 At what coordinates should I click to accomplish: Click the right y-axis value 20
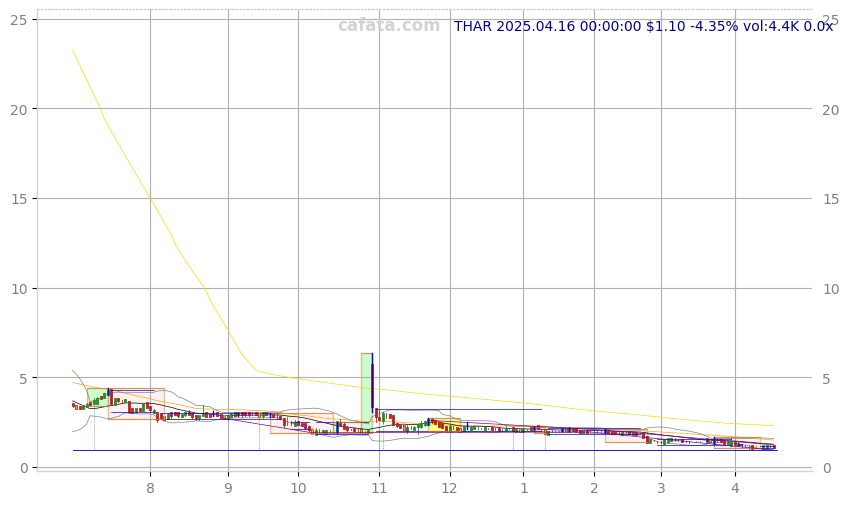pos(831,110)
